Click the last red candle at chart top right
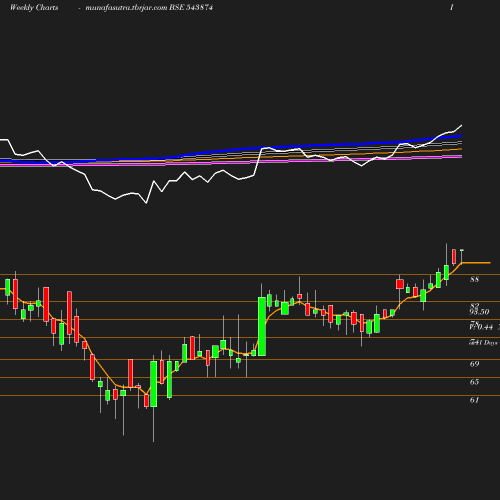The width and height of the screenshot is (500, 500). [454, 257]
